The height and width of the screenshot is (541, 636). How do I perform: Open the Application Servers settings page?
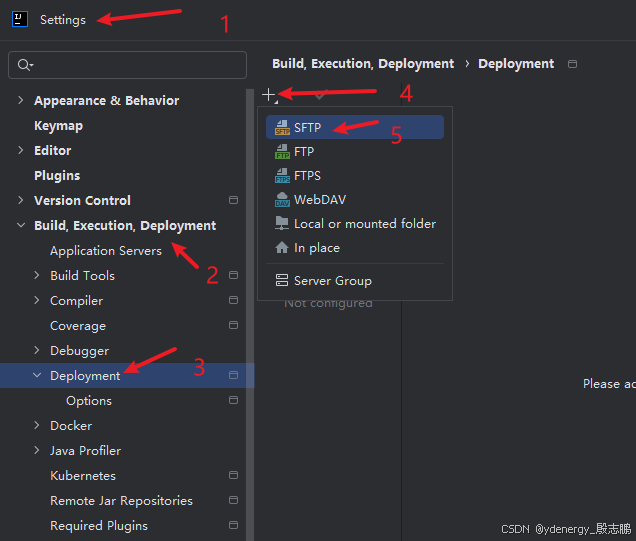(x=105, y=251)
